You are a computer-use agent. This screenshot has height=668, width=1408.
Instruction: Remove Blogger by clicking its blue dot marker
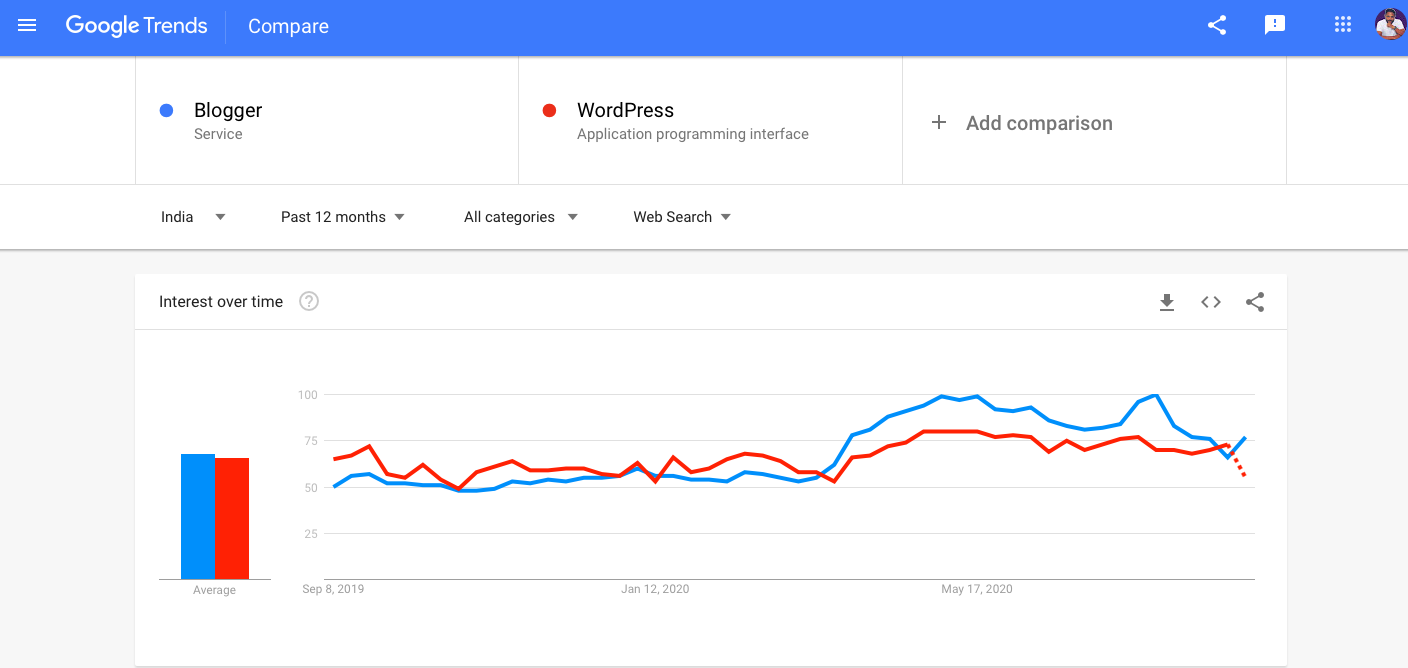166,110
